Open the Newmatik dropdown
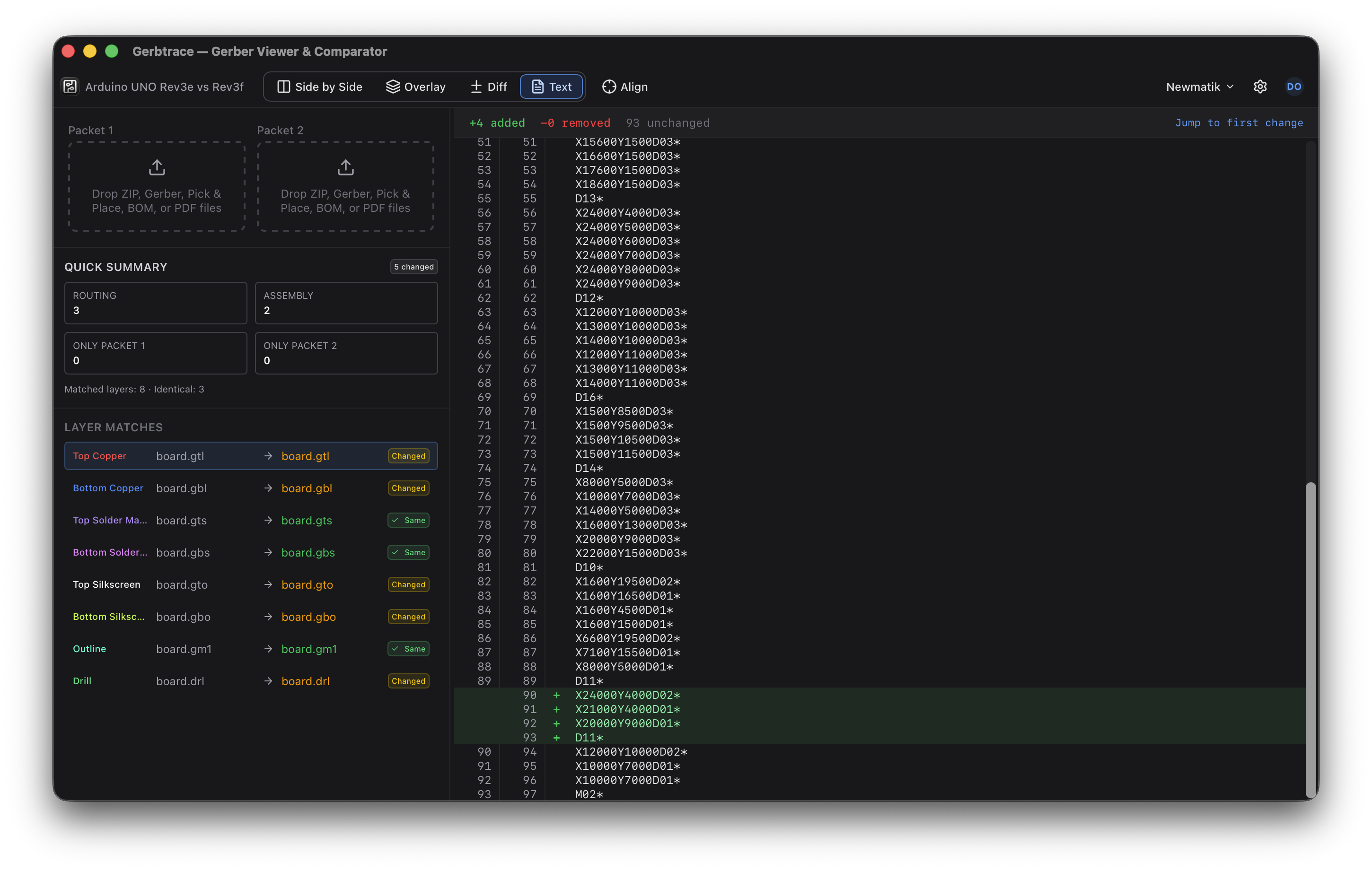This screenshot has width=1372, height=871. click(1199, 87)
